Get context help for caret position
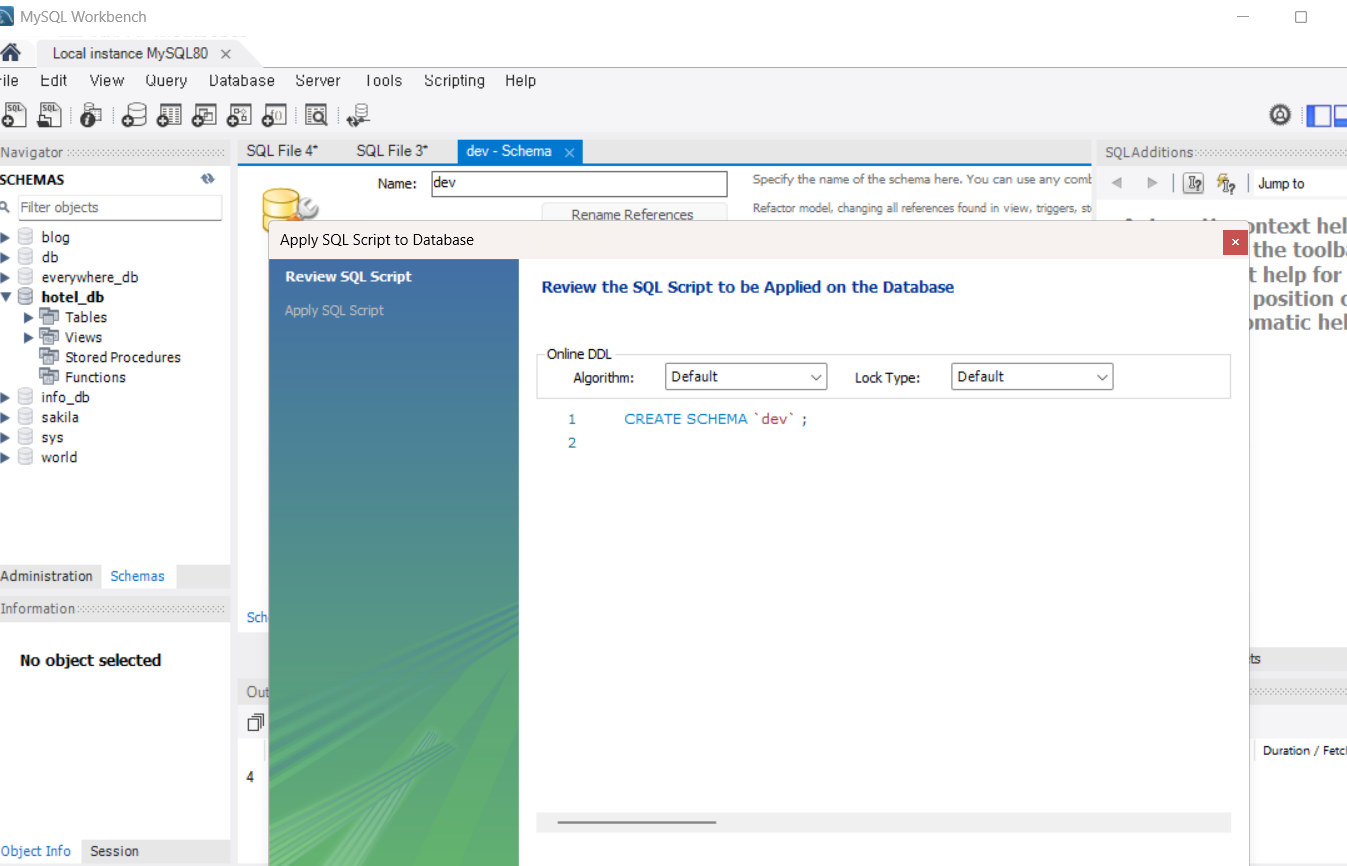This screenshot has height=866, width=1347. click(1193, 183)
